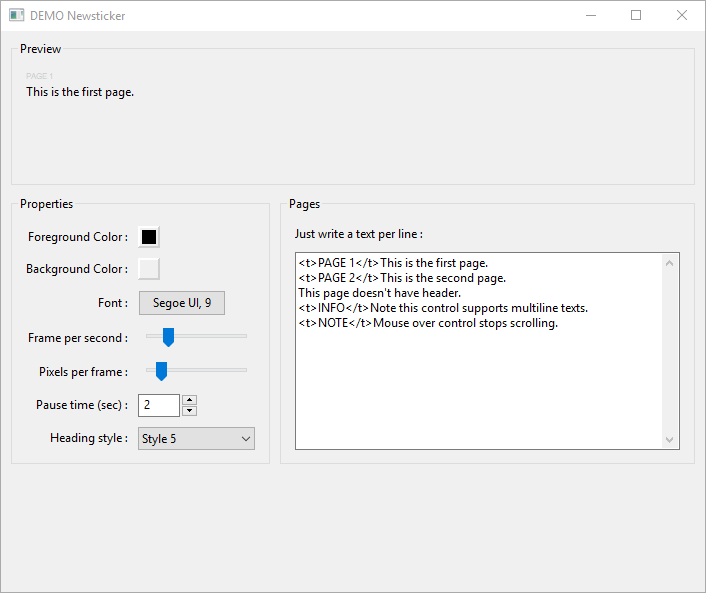Decrease pause time with the down arrow
The width and height of the screenshot is (706, 593).
pyautogui.click(x=190, y=411)
